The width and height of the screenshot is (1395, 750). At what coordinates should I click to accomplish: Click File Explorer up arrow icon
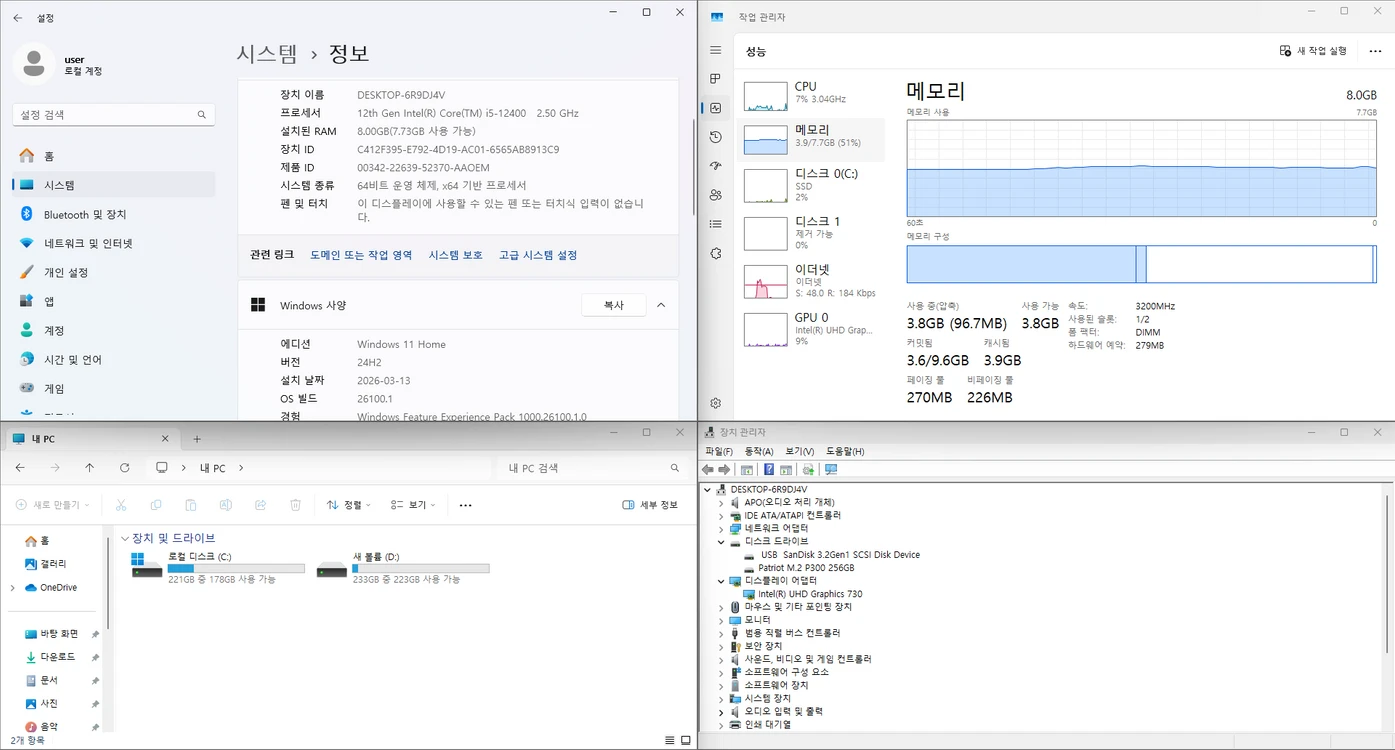coord(89,468)
